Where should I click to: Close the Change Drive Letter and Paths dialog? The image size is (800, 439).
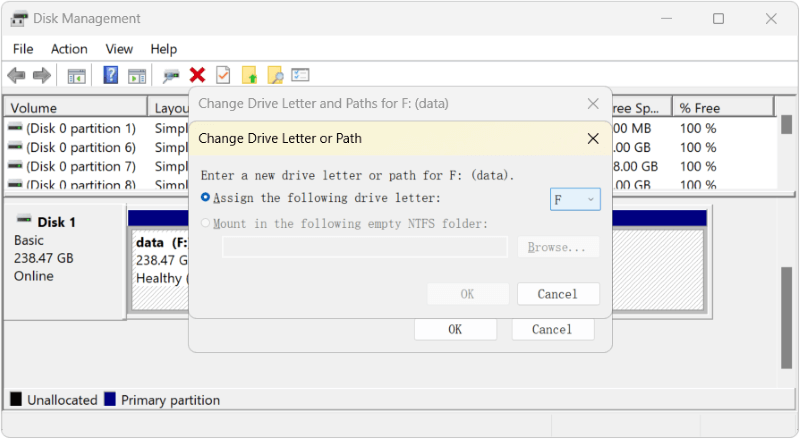593,104
